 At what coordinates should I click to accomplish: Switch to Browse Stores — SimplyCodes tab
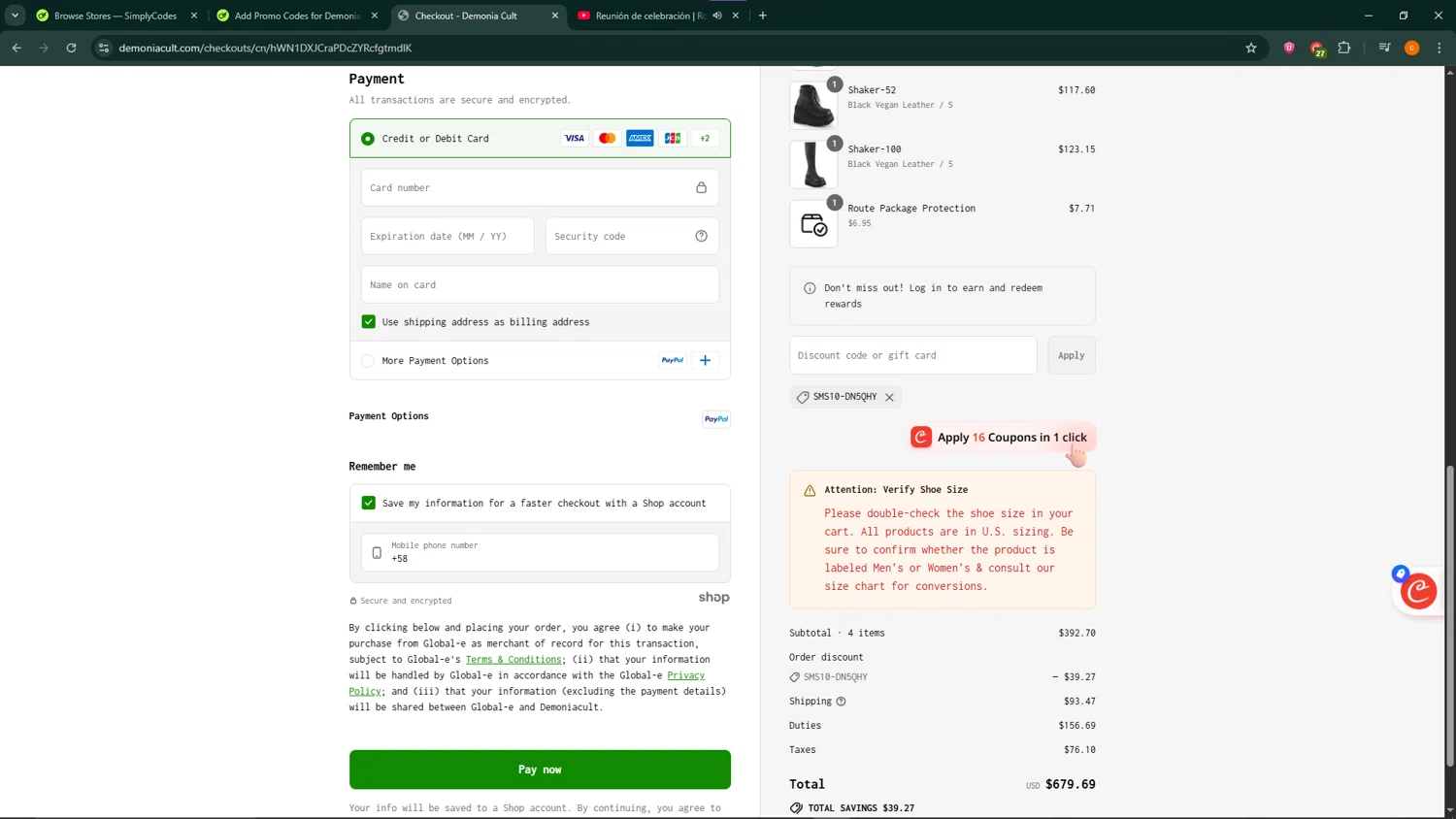tap(116, 16)
